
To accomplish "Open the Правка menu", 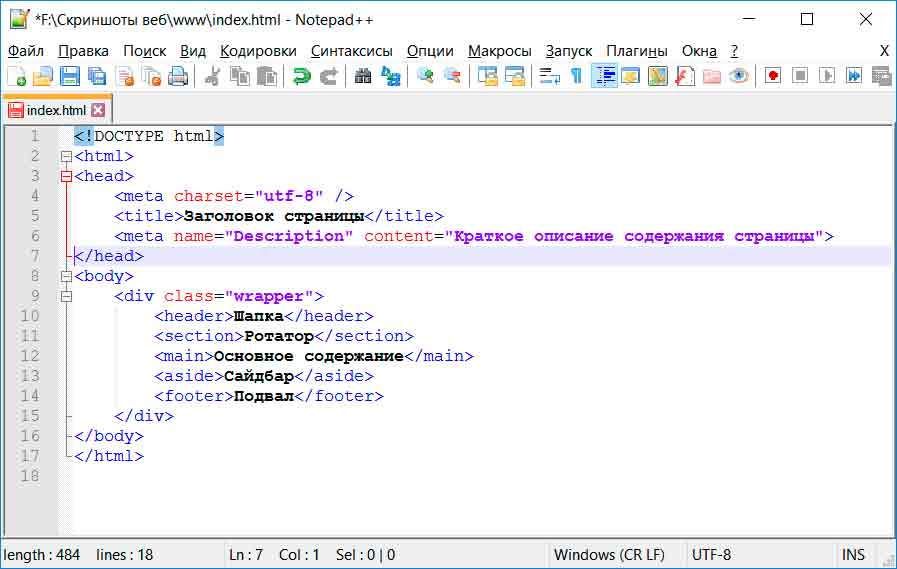I will pyautogui.click(x=83, y=51).
